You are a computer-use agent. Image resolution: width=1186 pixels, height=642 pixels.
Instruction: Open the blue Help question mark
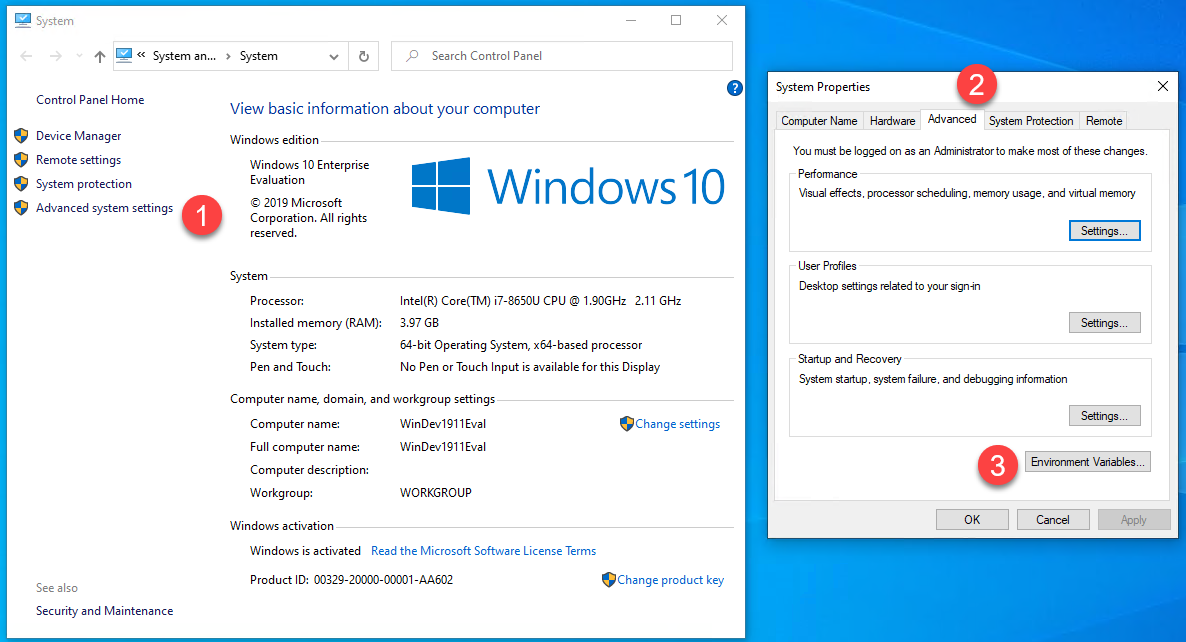click(x=734, y=88)
